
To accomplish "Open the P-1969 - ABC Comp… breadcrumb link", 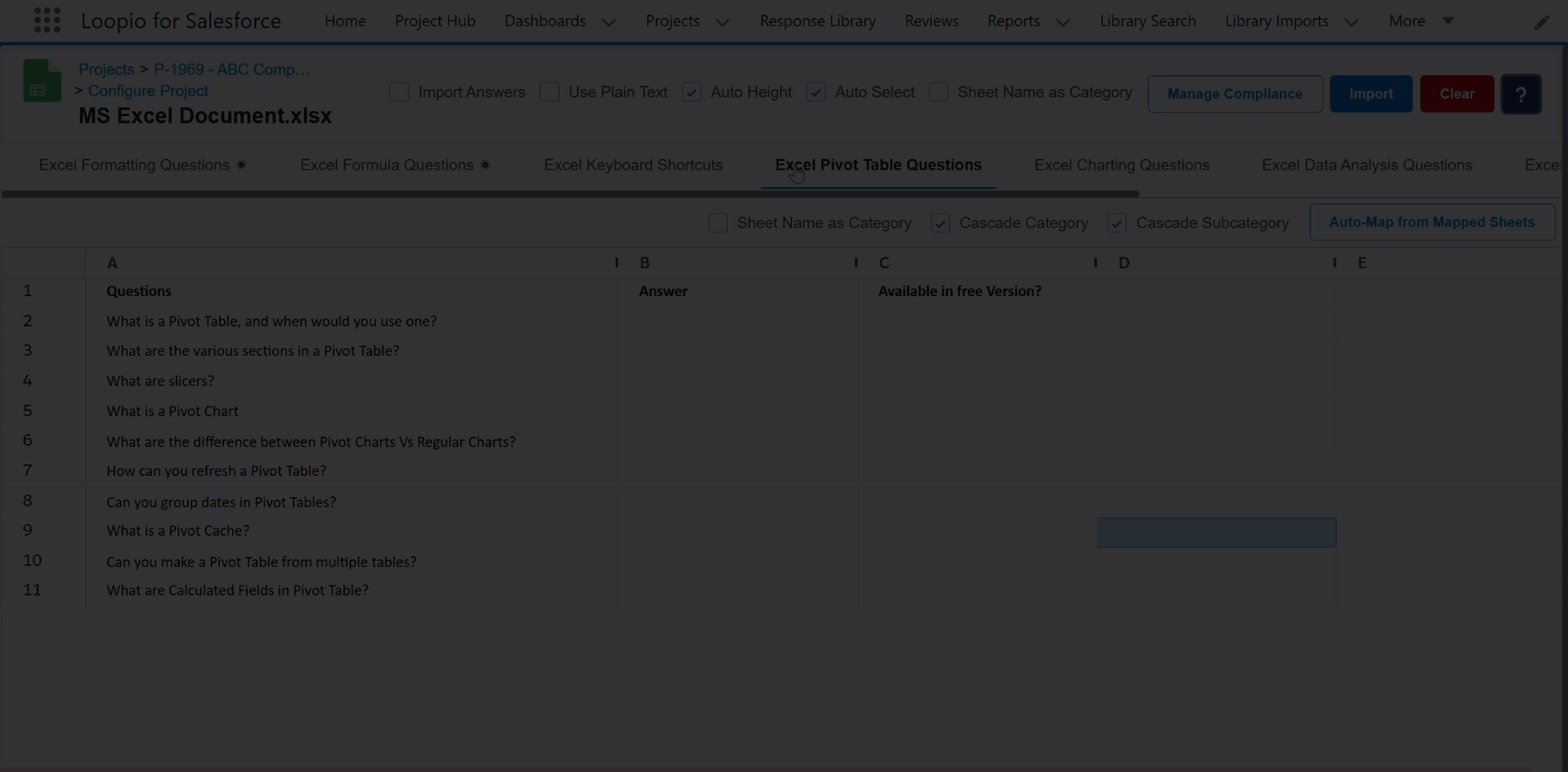I will click(231, 70).
